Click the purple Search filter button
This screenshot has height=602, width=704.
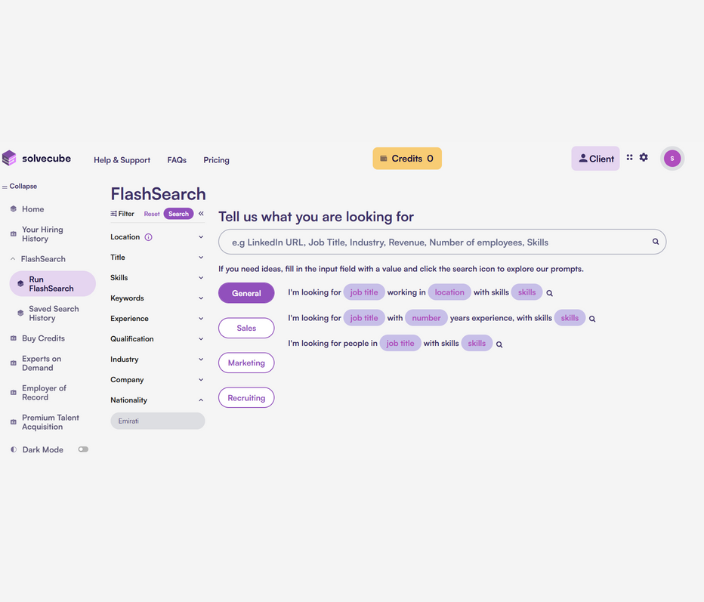178,213
